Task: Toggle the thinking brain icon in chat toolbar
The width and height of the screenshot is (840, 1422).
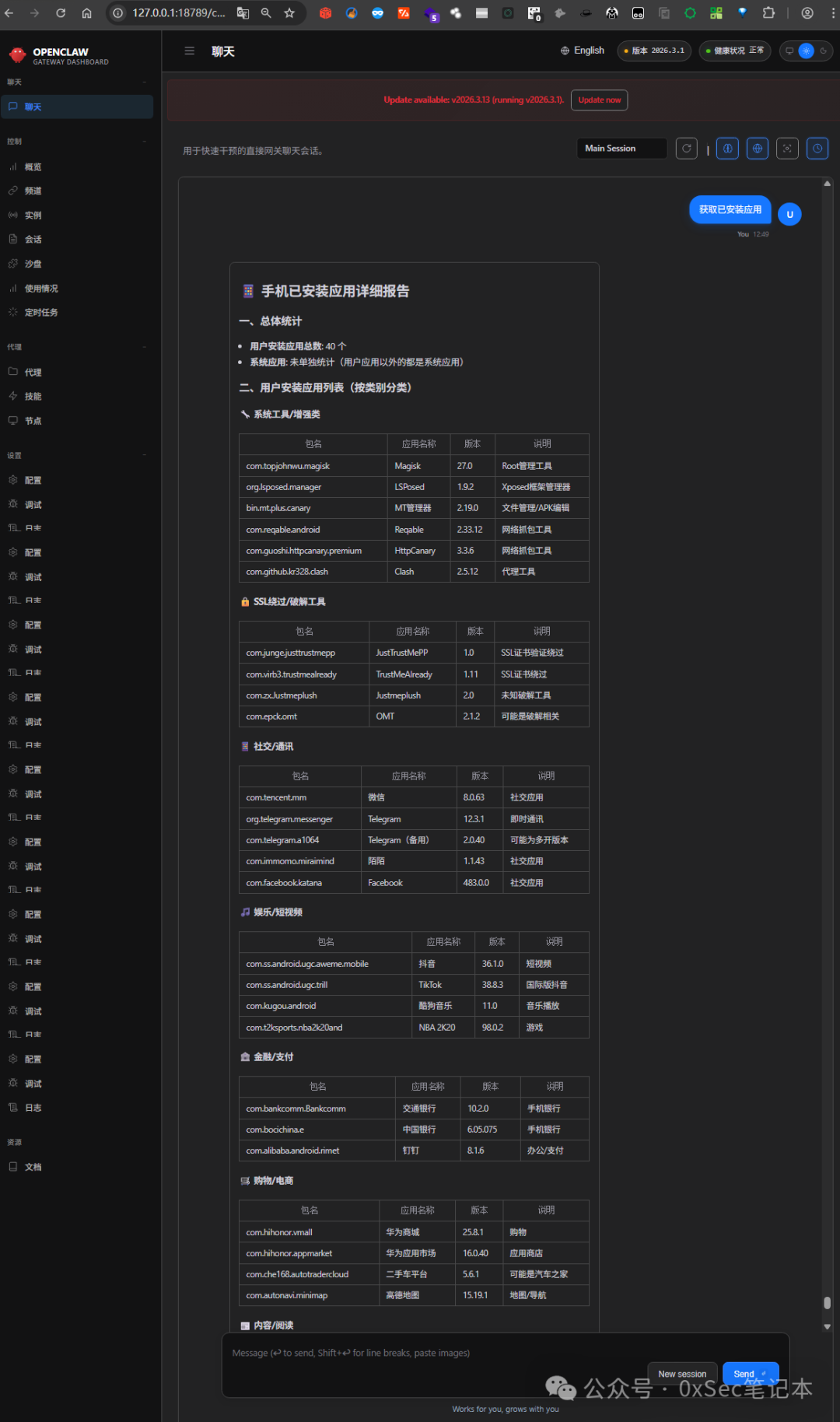Action: click(728, 149)
